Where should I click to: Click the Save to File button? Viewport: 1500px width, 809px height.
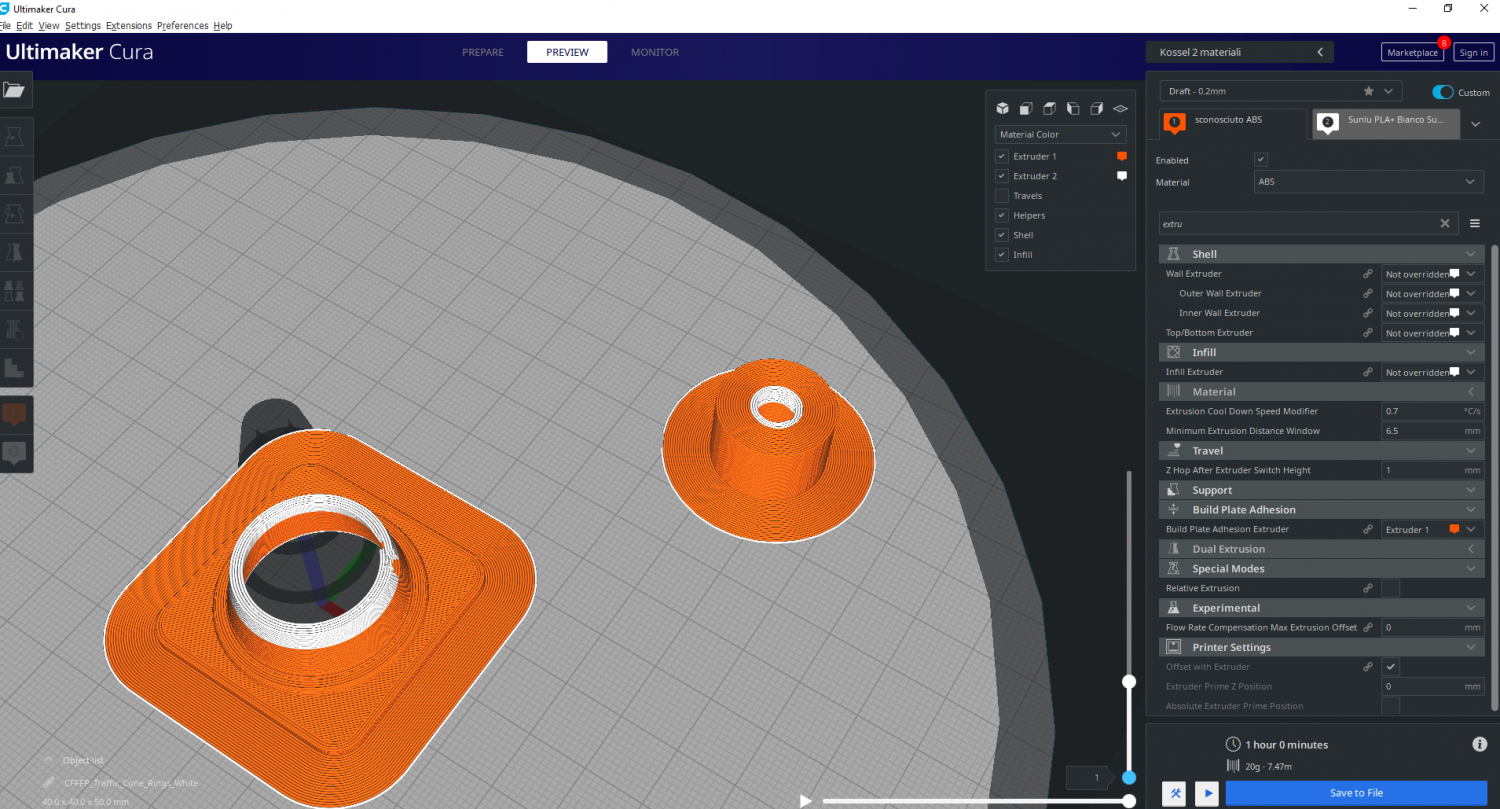[1356, 793]
